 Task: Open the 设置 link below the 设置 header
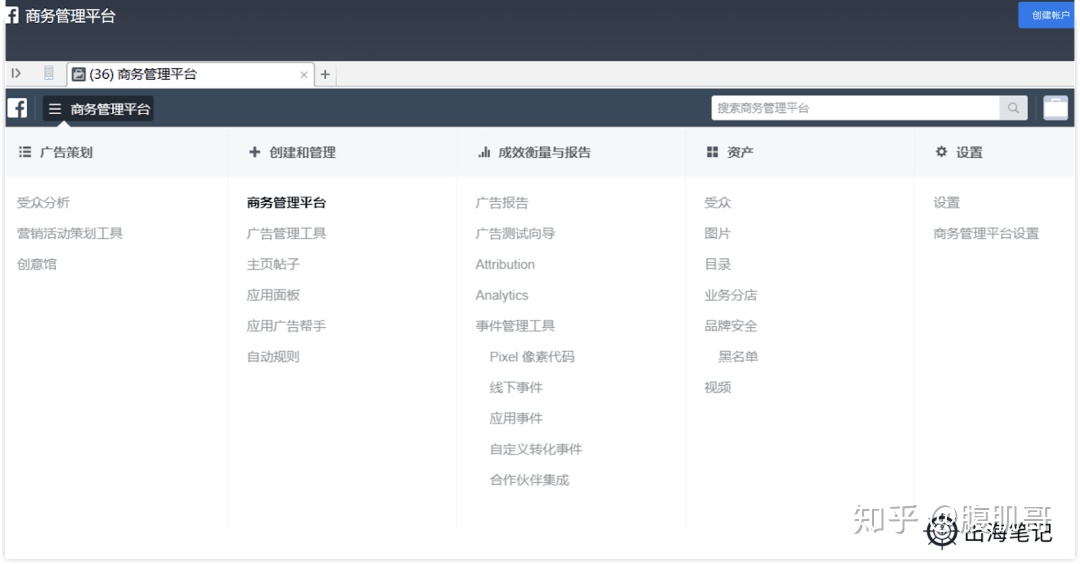pyautogui.click(x=946, y=202)
